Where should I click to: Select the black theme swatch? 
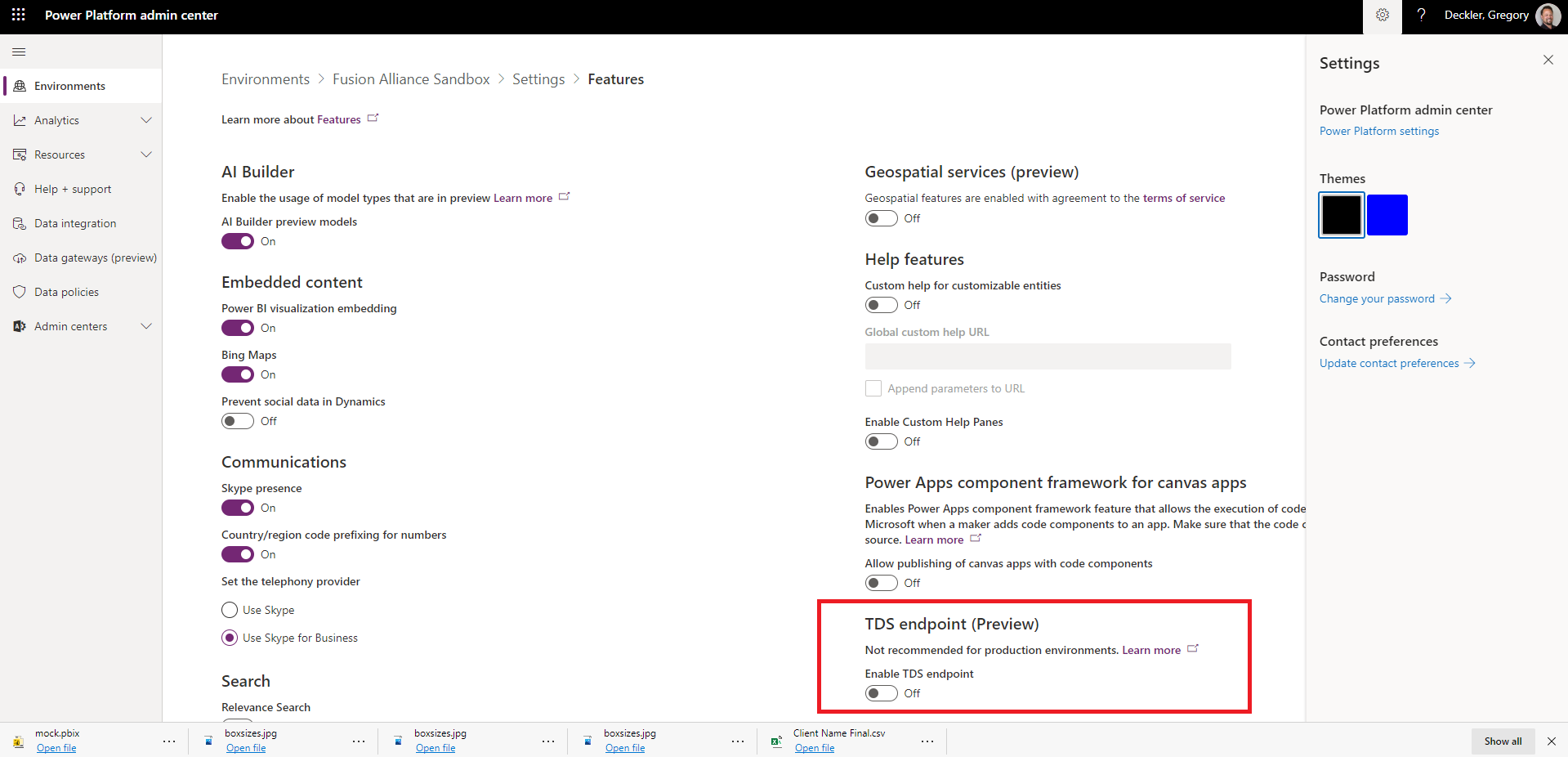[x=1342, y=215]
